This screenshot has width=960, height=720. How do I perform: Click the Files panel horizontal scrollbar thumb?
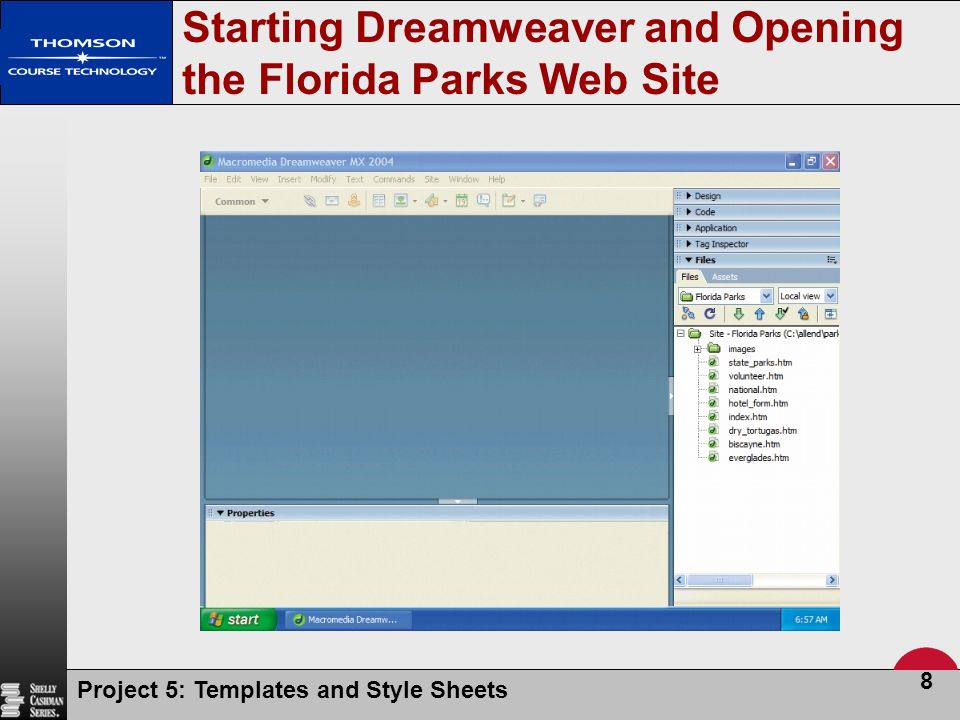pyautogui.click(x=720, y=580)
